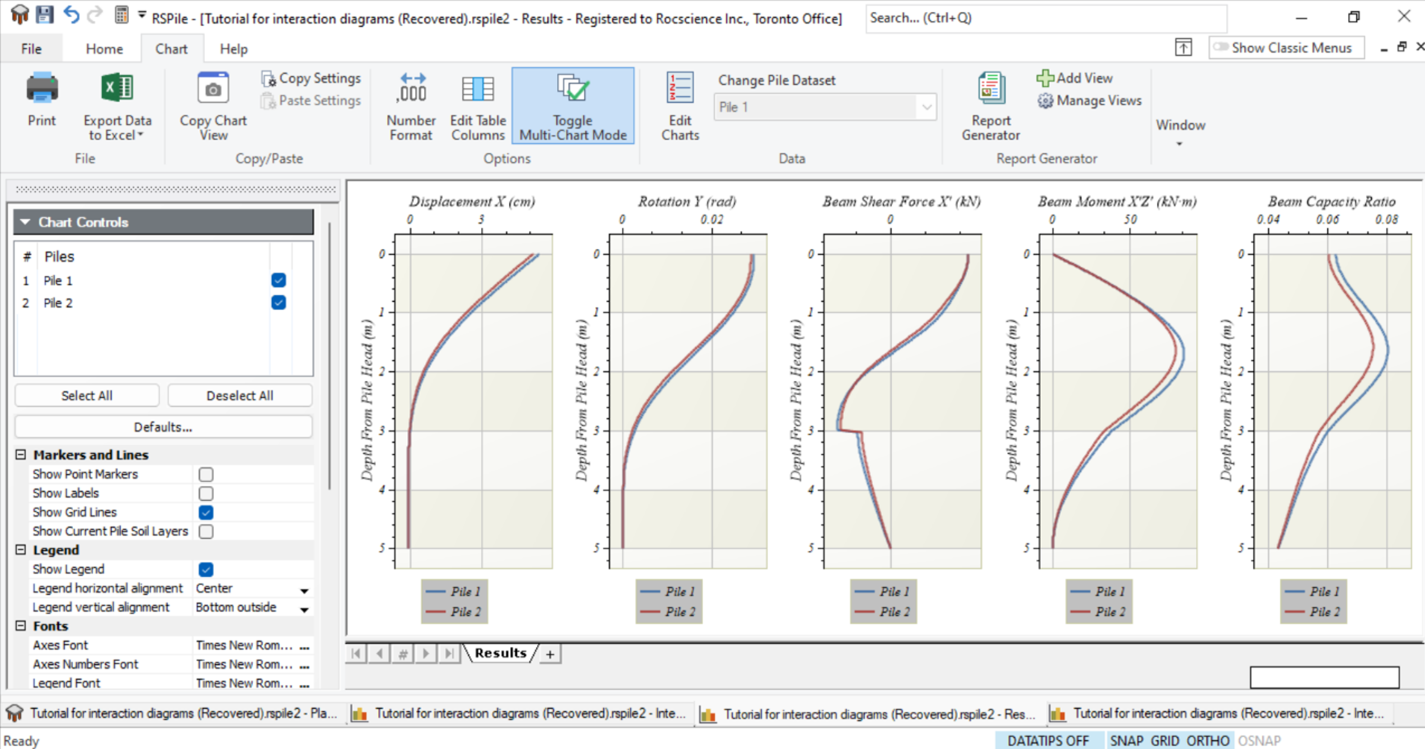Open quick access toolbar customize arrow
The width and height of the screenshot is (1425, 749).
(x=142, y=15)
